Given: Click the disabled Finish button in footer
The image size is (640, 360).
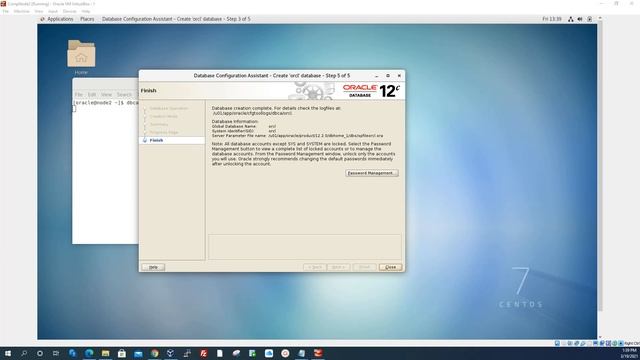Looking at the screenshot, I should click(364, 267).
